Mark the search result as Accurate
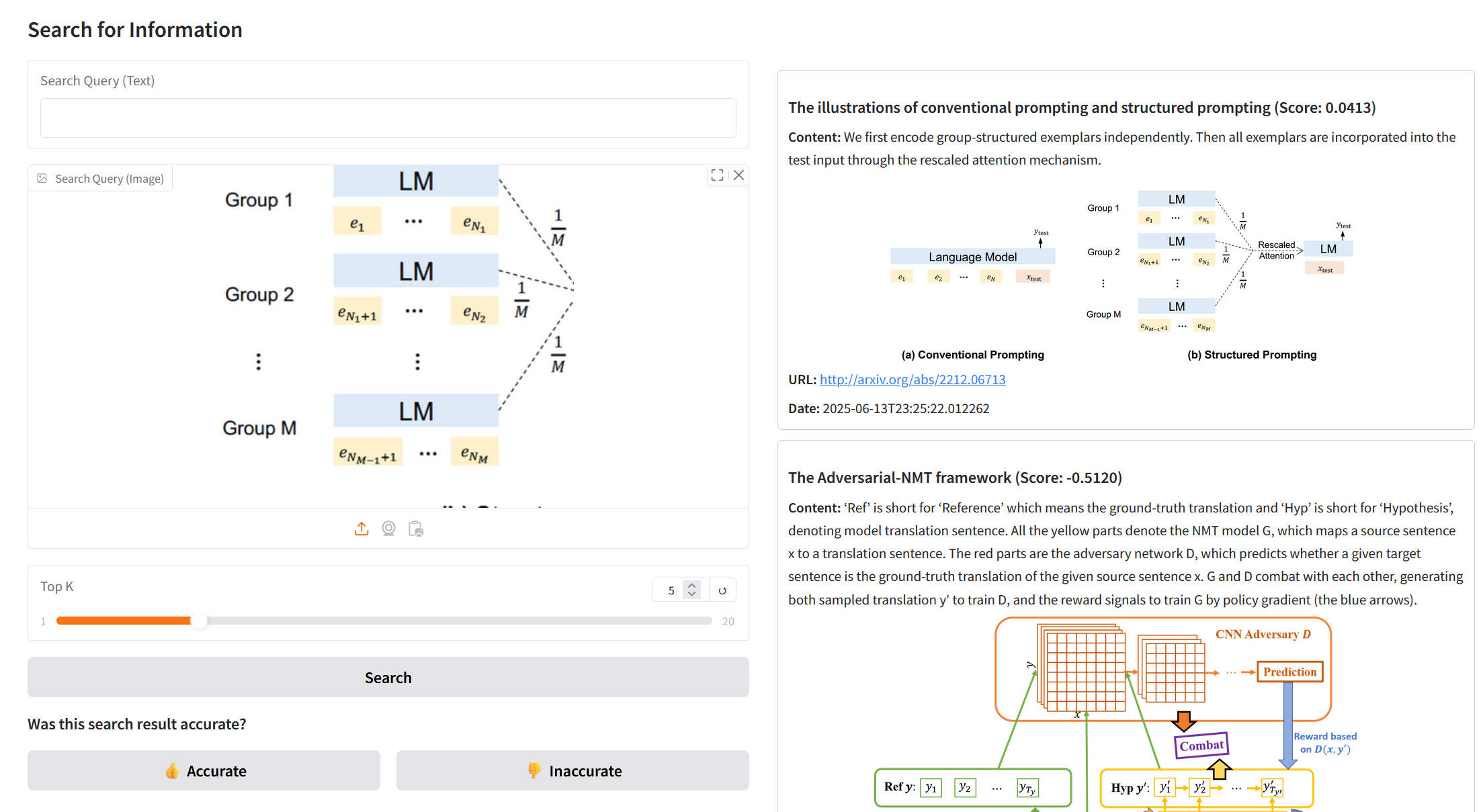 (x=204, y=771)
